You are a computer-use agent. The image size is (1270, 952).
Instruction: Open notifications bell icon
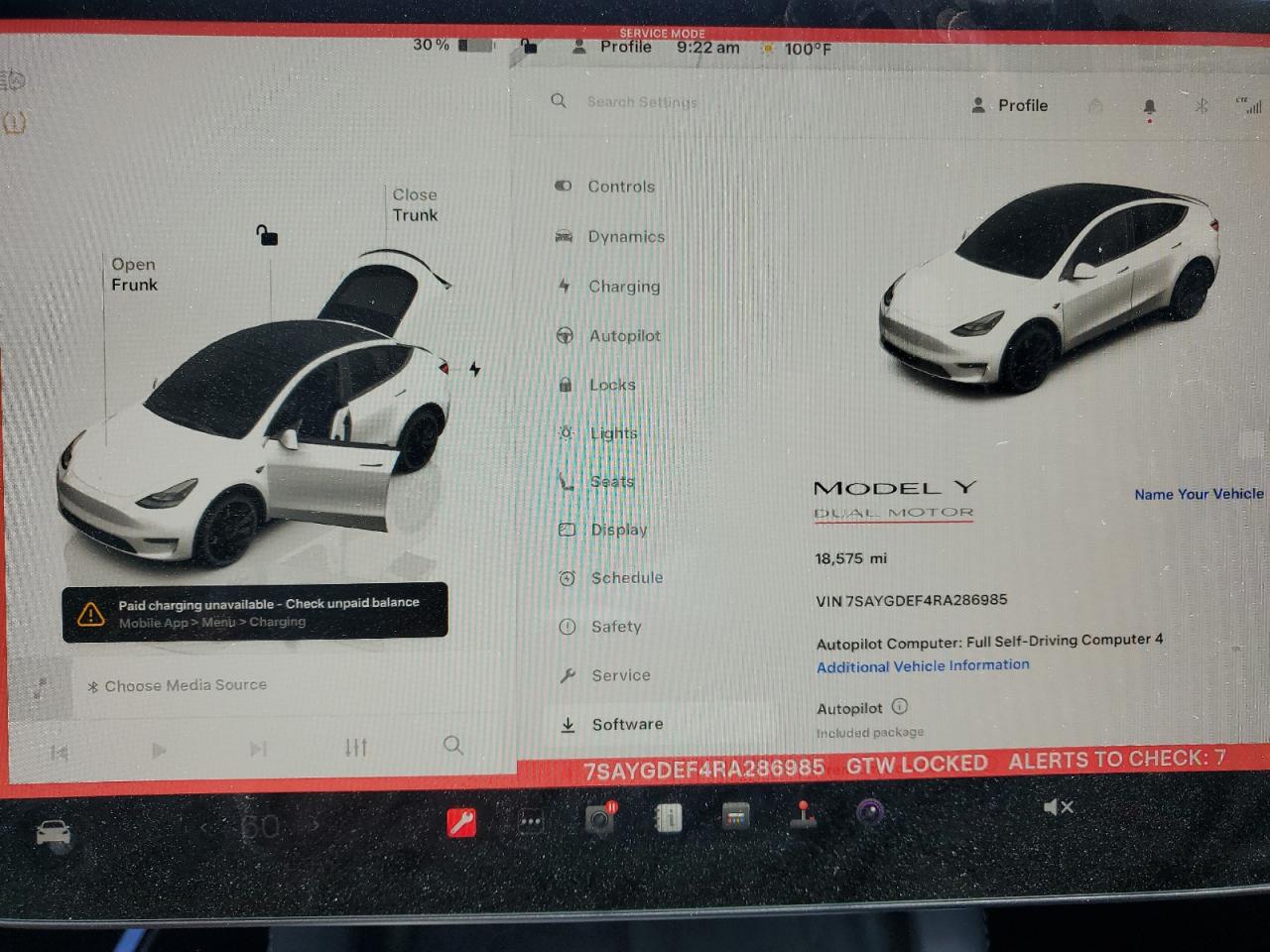1149,106
